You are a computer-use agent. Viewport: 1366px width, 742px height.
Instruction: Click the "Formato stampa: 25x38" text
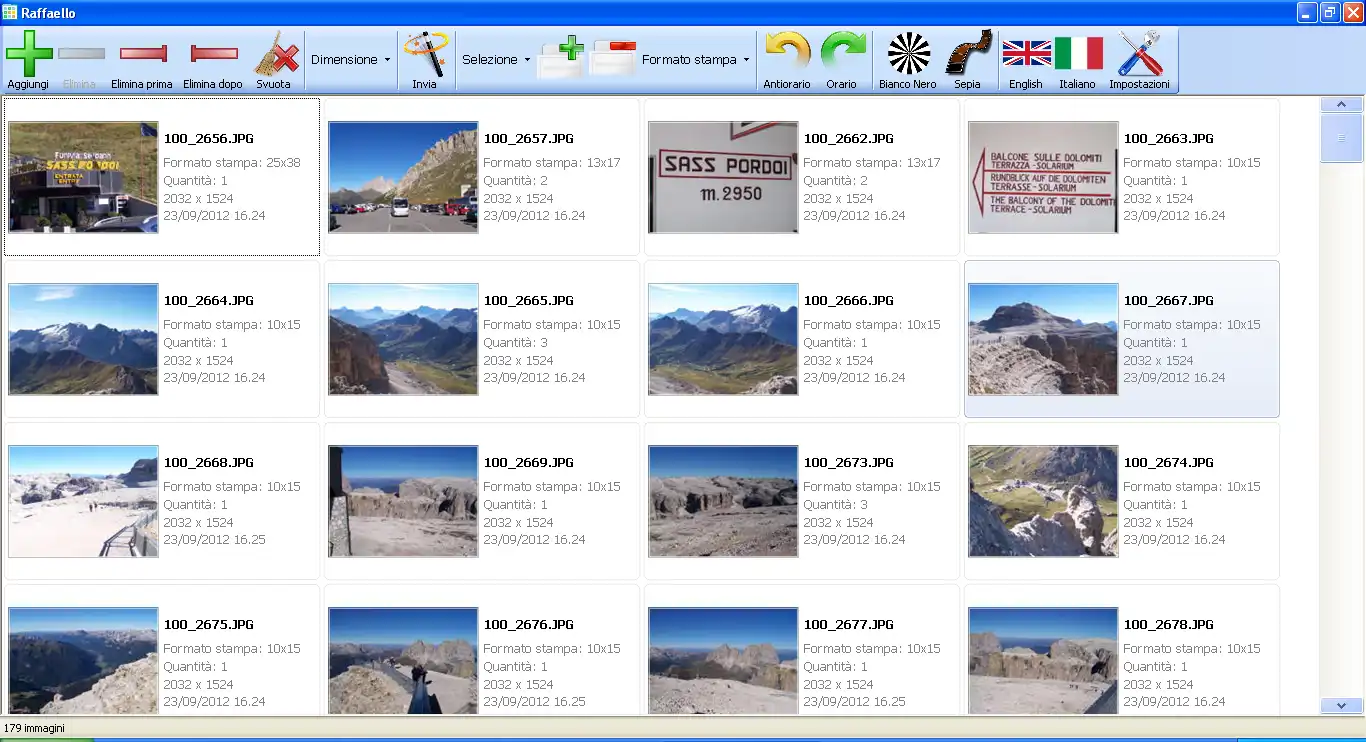(232, 163)
